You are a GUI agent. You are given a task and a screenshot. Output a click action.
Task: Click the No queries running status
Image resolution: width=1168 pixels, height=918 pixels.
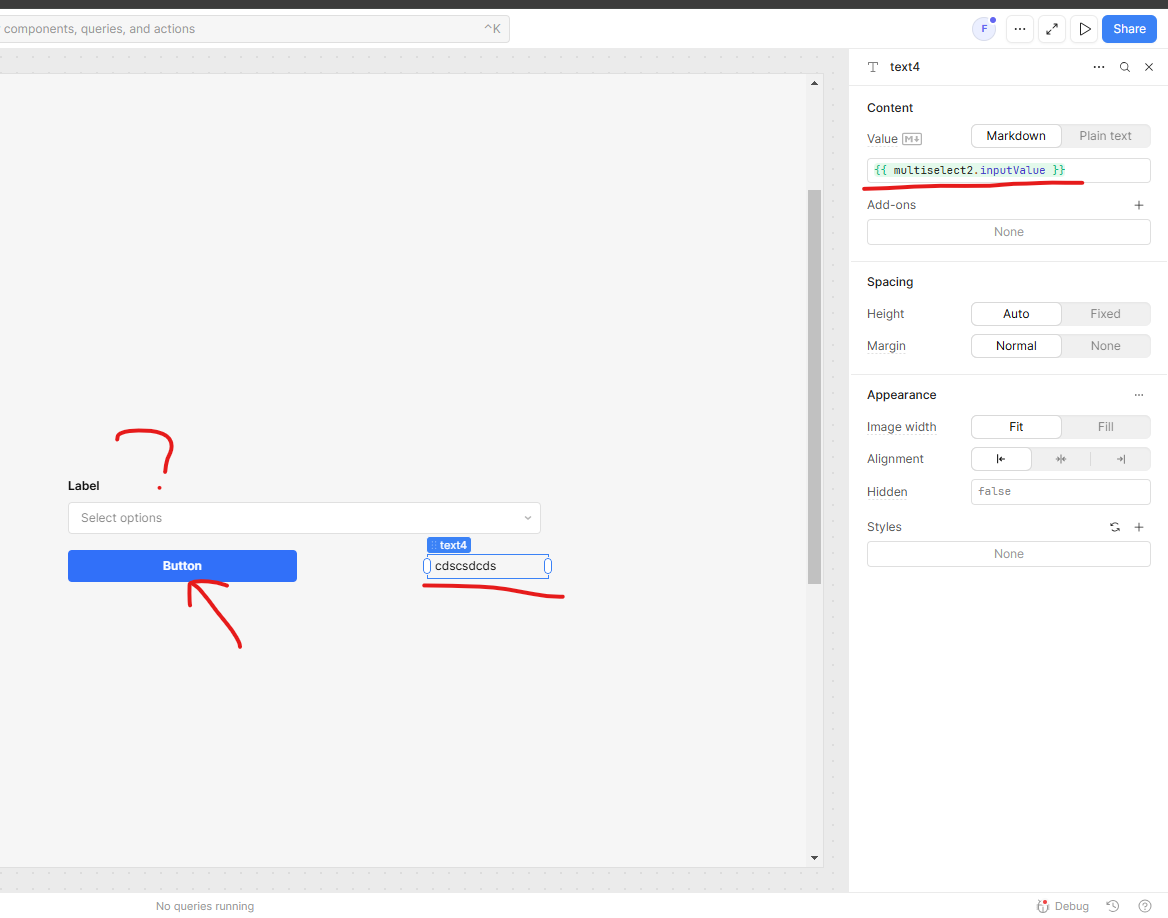[205, 906]
